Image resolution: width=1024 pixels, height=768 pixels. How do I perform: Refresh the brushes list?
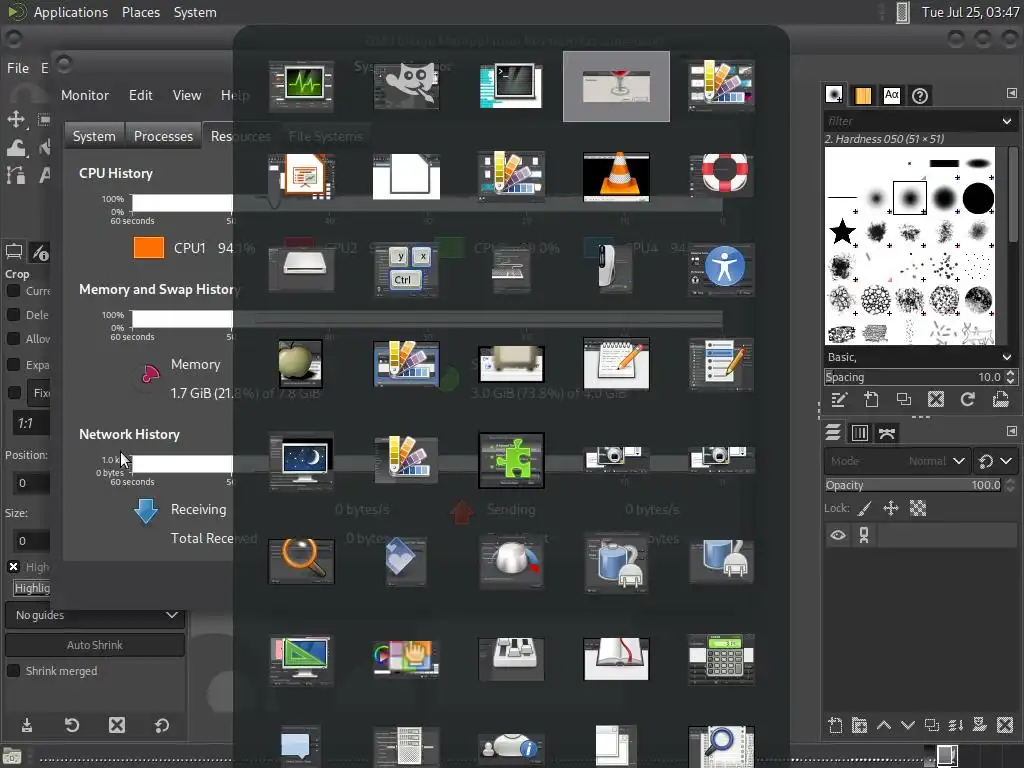(x=968, y=399)
